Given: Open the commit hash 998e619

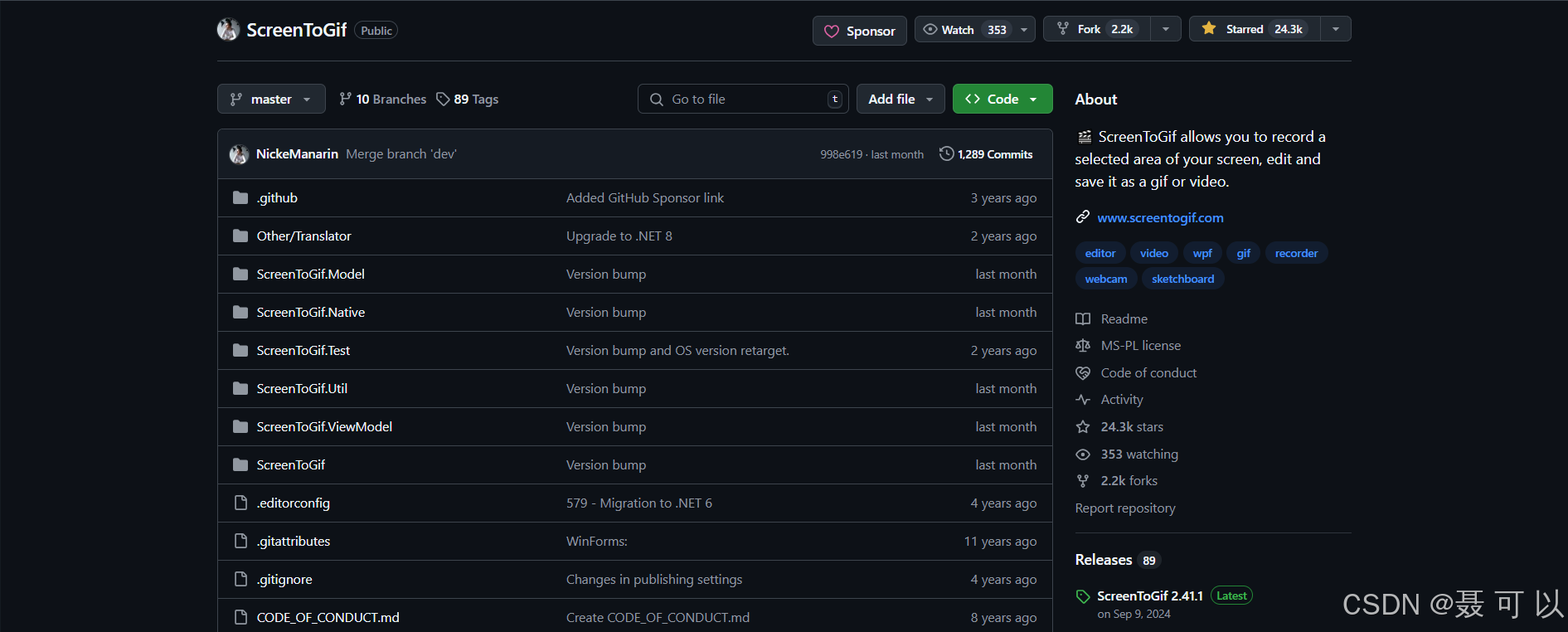Looking at the screenshot, I should pyautogui.click(x=842, y=154).
